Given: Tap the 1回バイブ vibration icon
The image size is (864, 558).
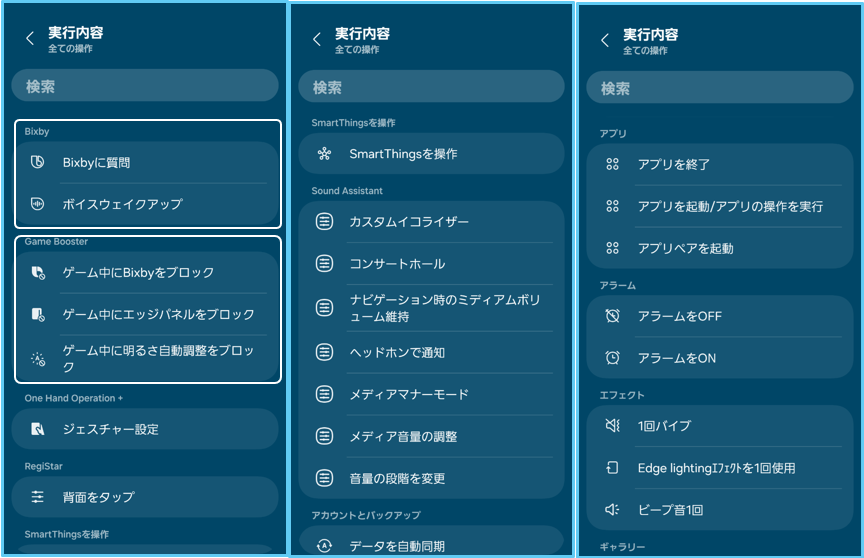Looking at the screenshot, I should [x=612, y=425].
